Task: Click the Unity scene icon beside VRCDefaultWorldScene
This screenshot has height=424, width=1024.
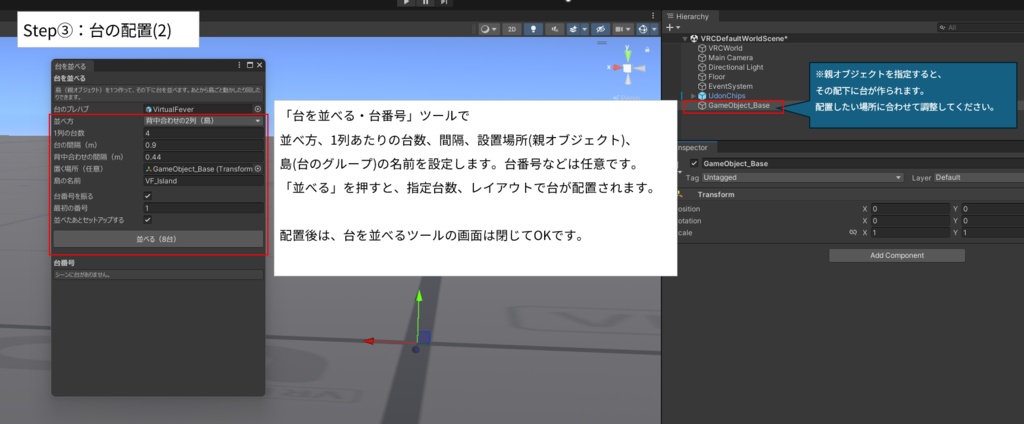Action: coord(694,39)
